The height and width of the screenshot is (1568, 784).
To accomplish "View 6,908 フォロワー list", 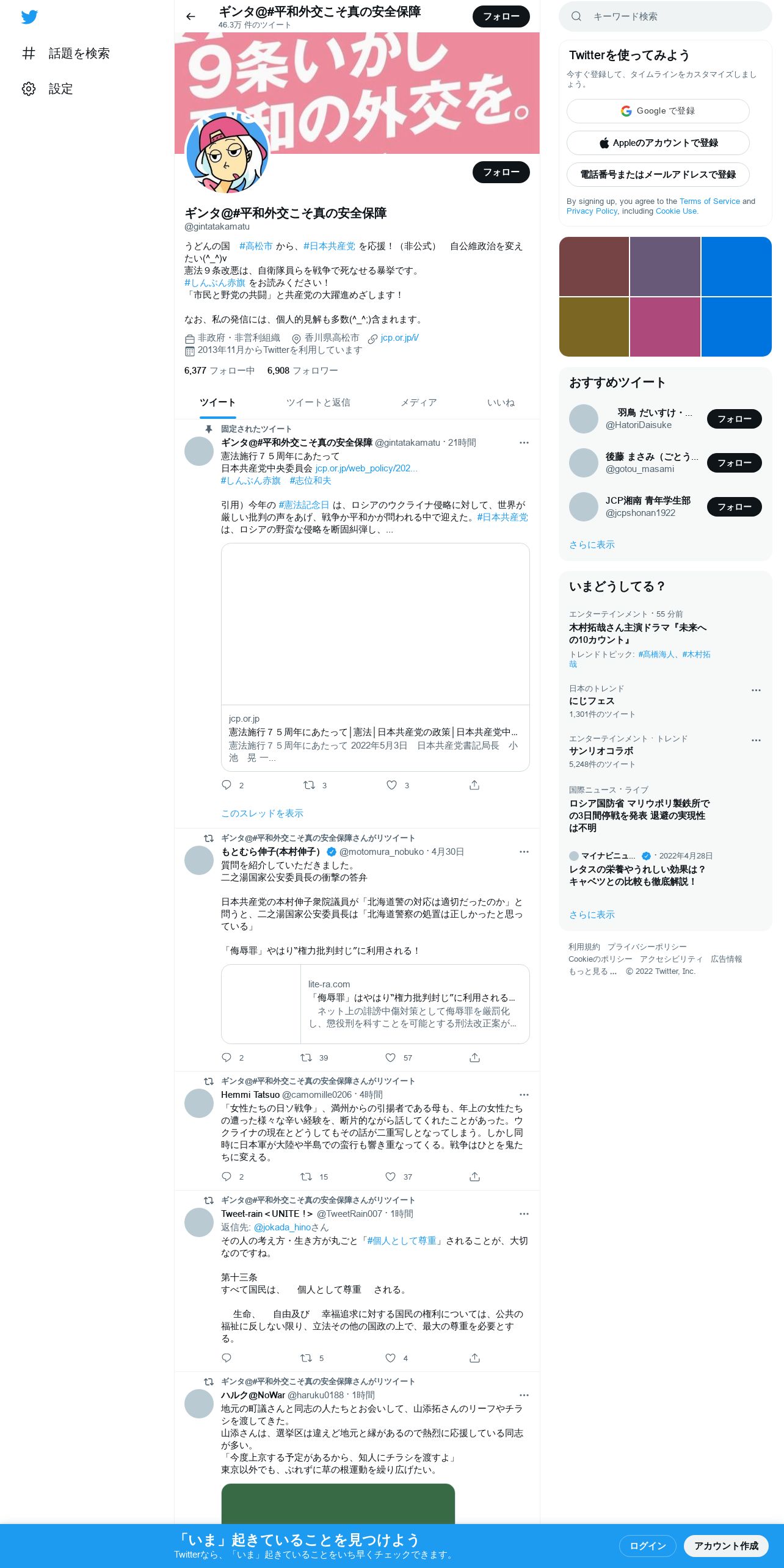I will click(302, 370).
